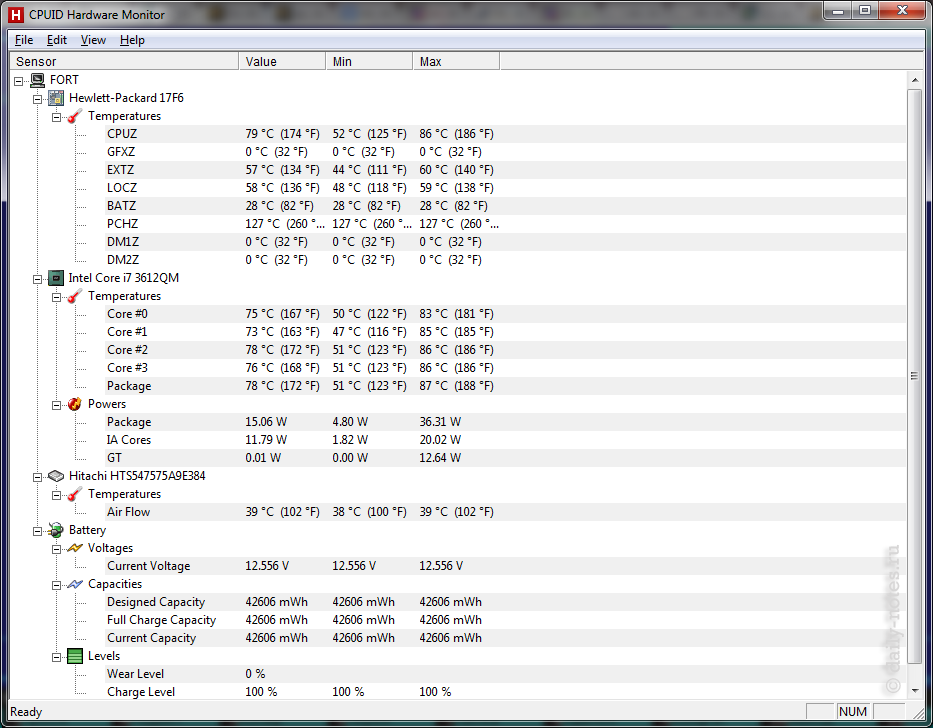
Task: Open the File menu
Action: pos(24,40)
